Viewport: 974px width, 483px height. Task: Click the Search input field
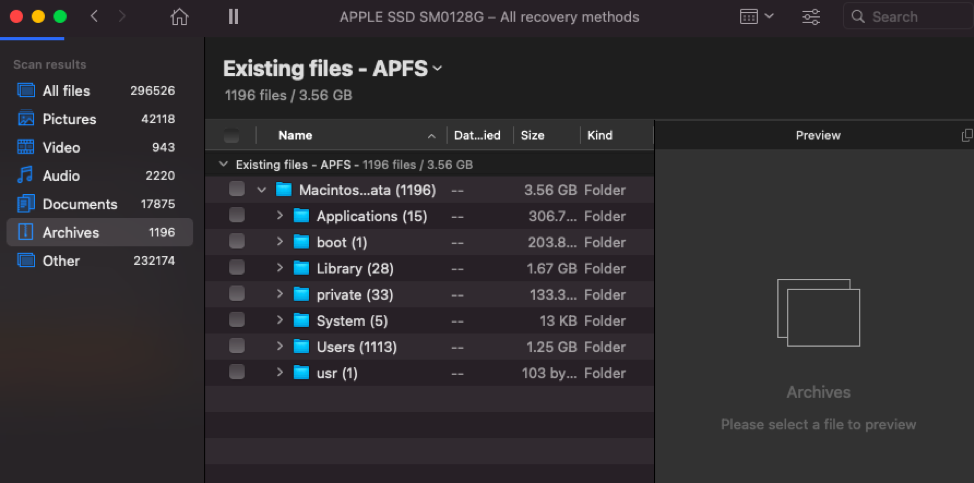point(908,17)
